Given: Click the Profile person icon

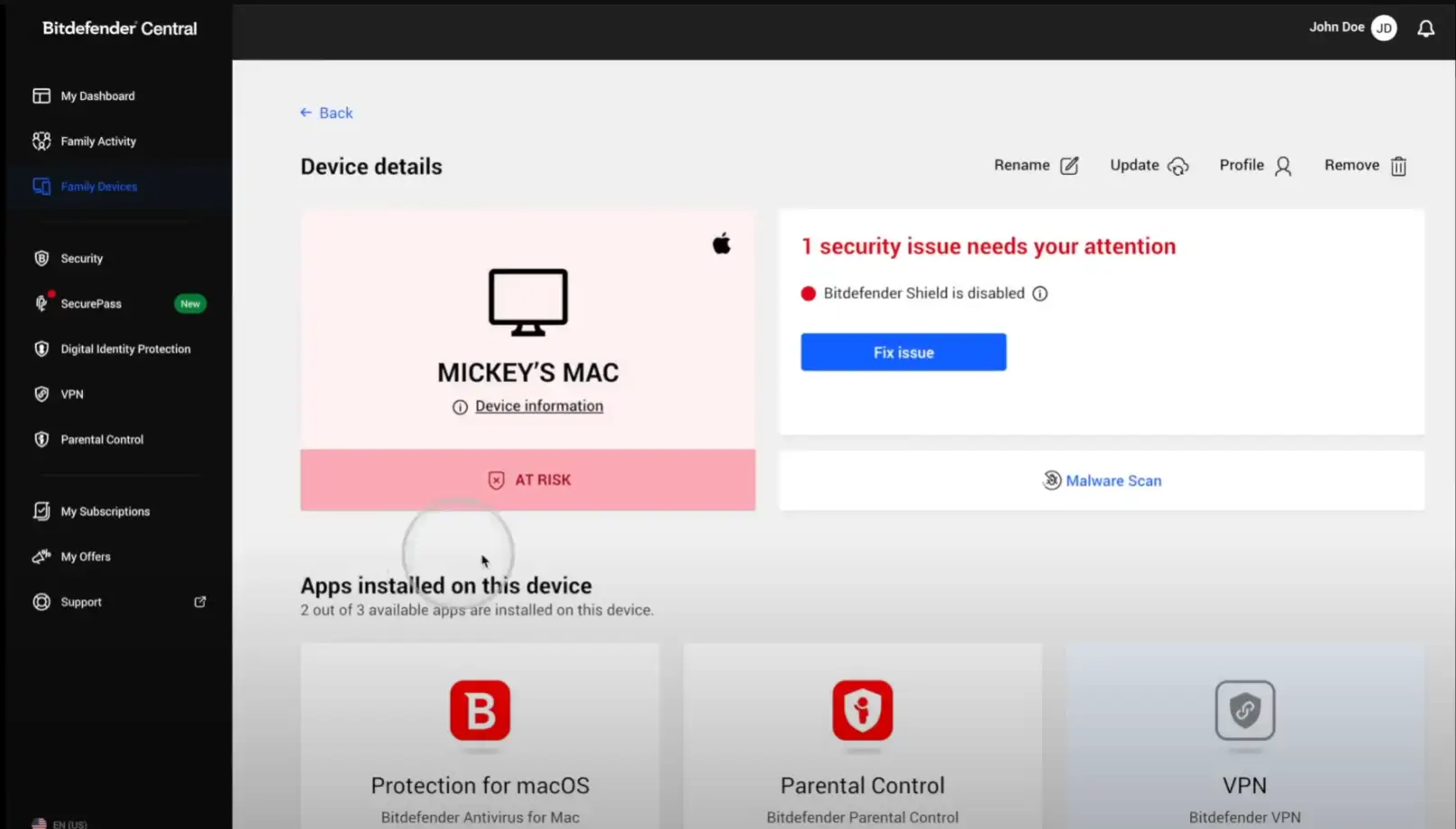Looking at the screenshot, I should [1283, 166].
